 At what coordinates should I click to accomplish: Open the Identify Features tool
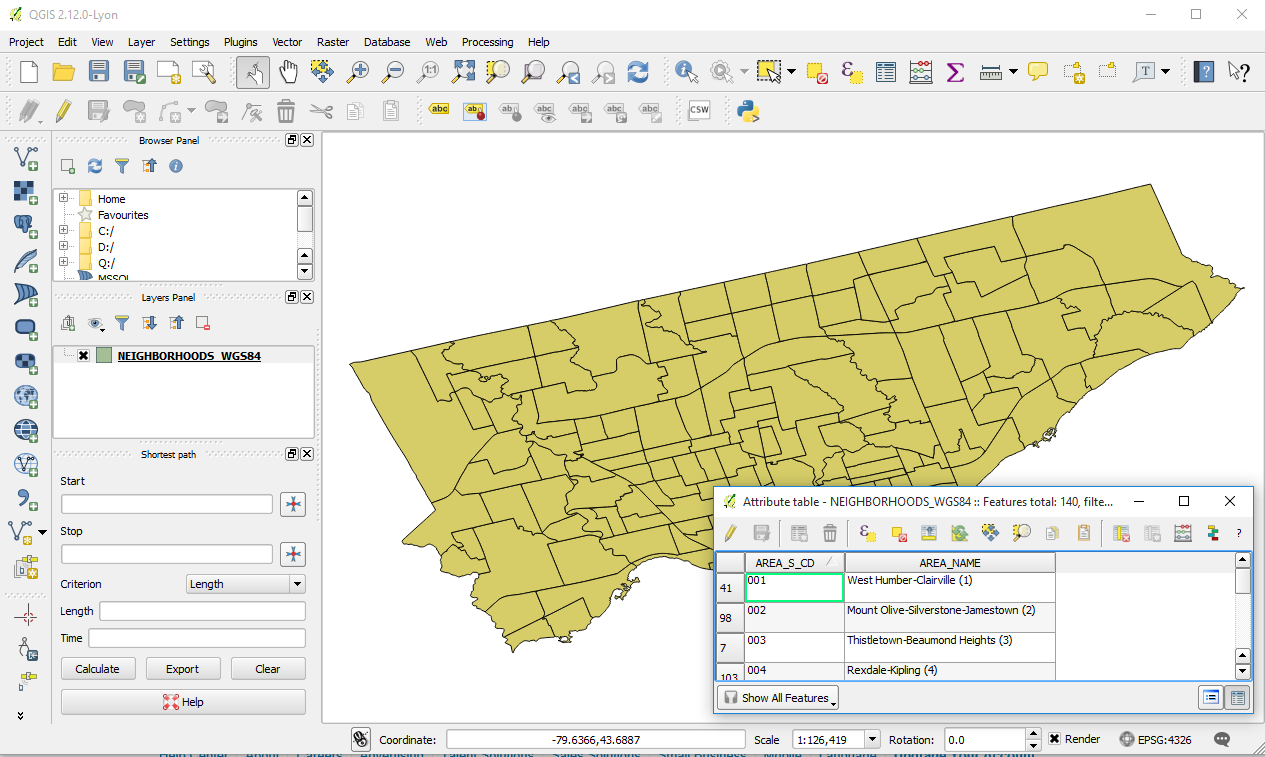pos(686,72)
